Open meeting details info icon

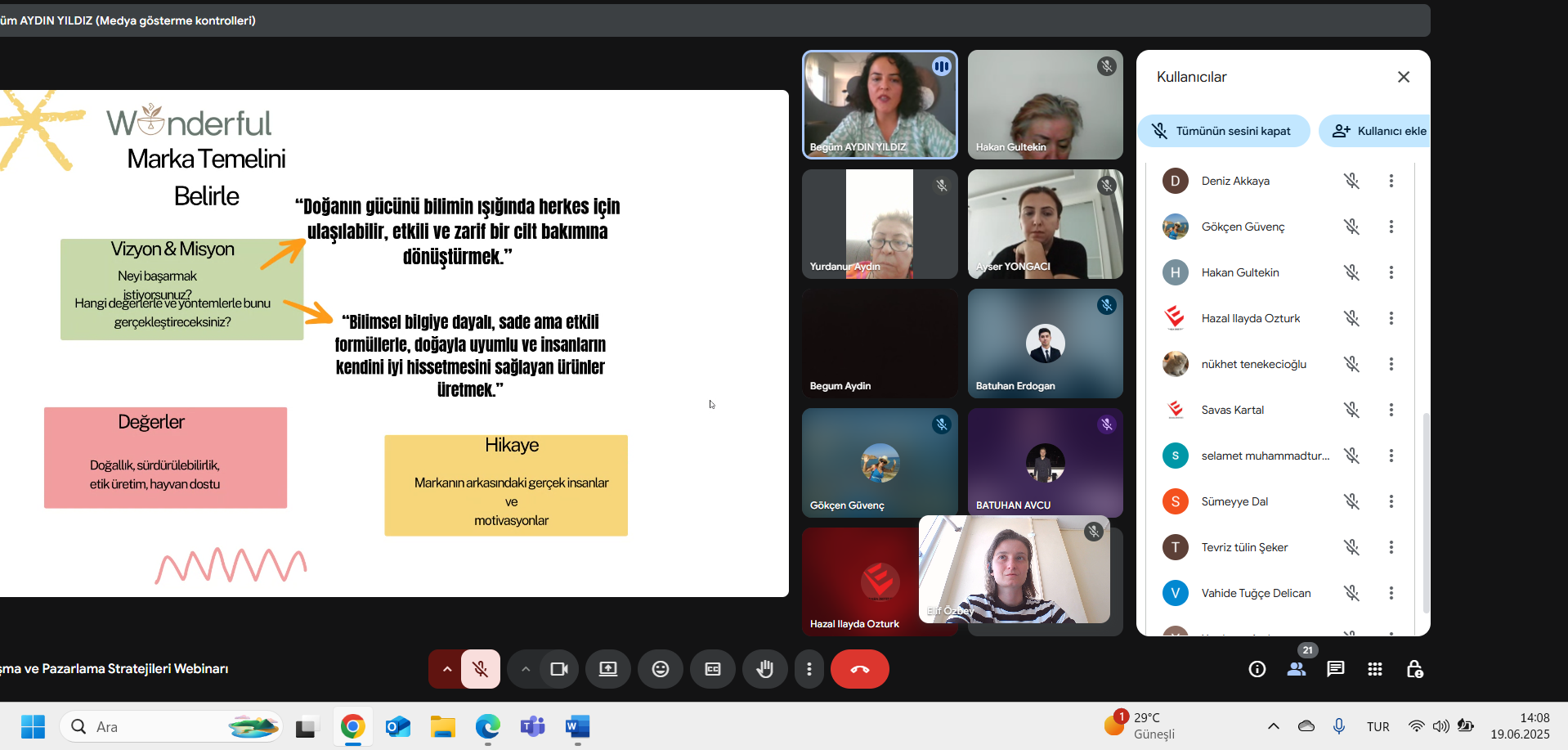click(x=1257, y=669)
